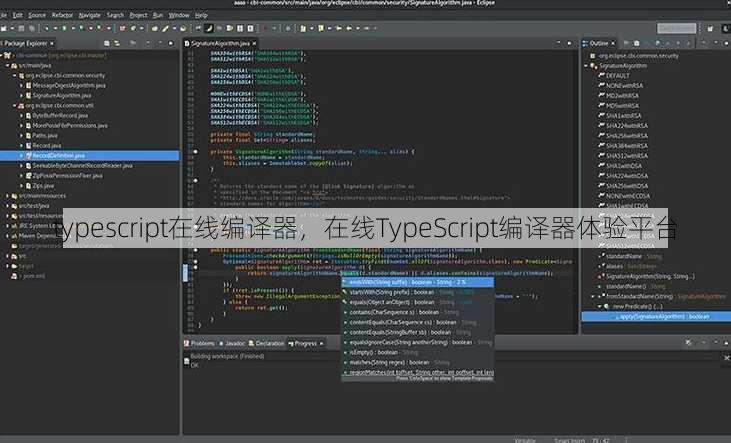Select apply(SignatureAlgorithm) row in Outline
Screen dimensions: 731x443
656,317
